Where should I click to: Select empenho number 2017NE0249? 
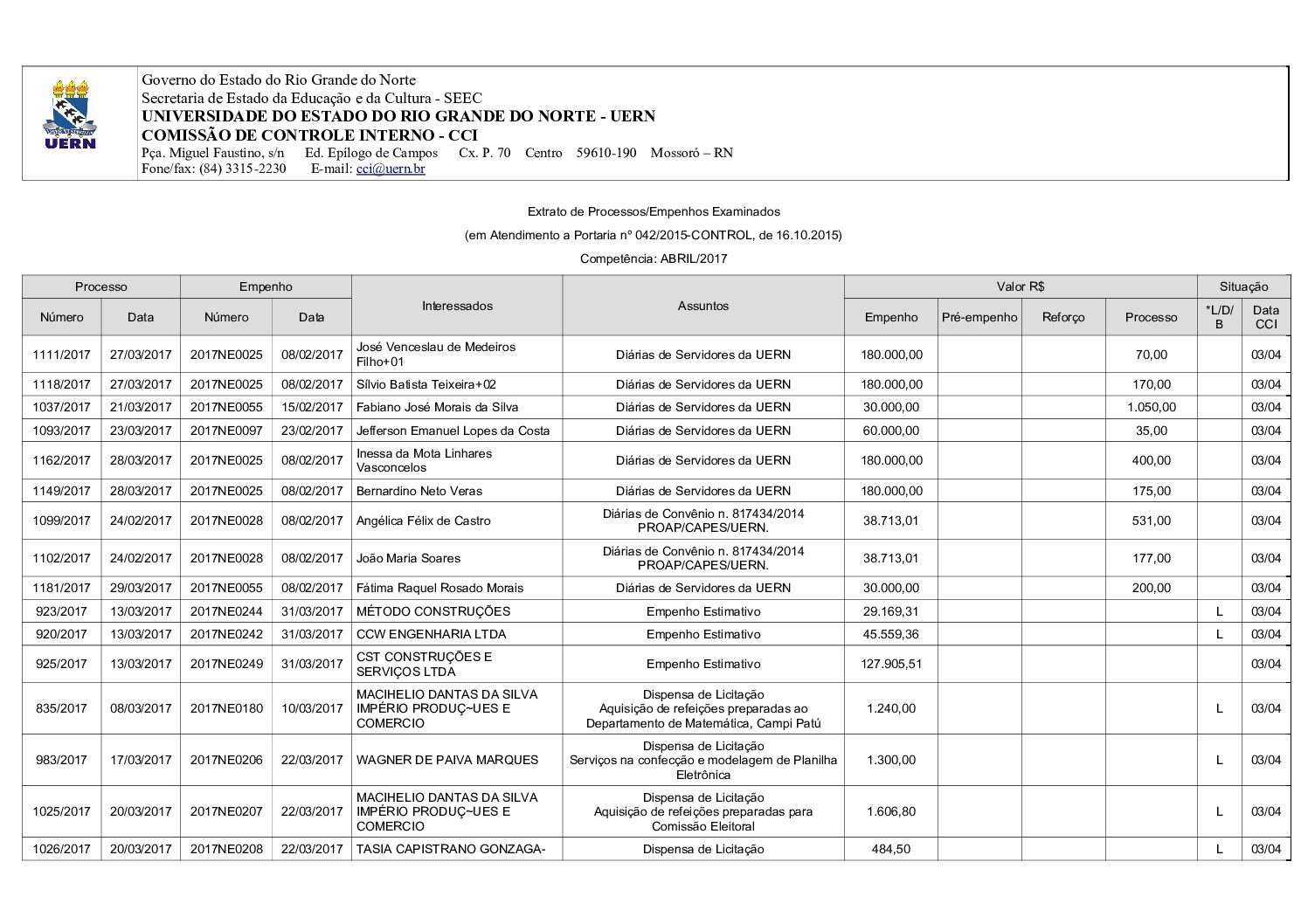226,664
